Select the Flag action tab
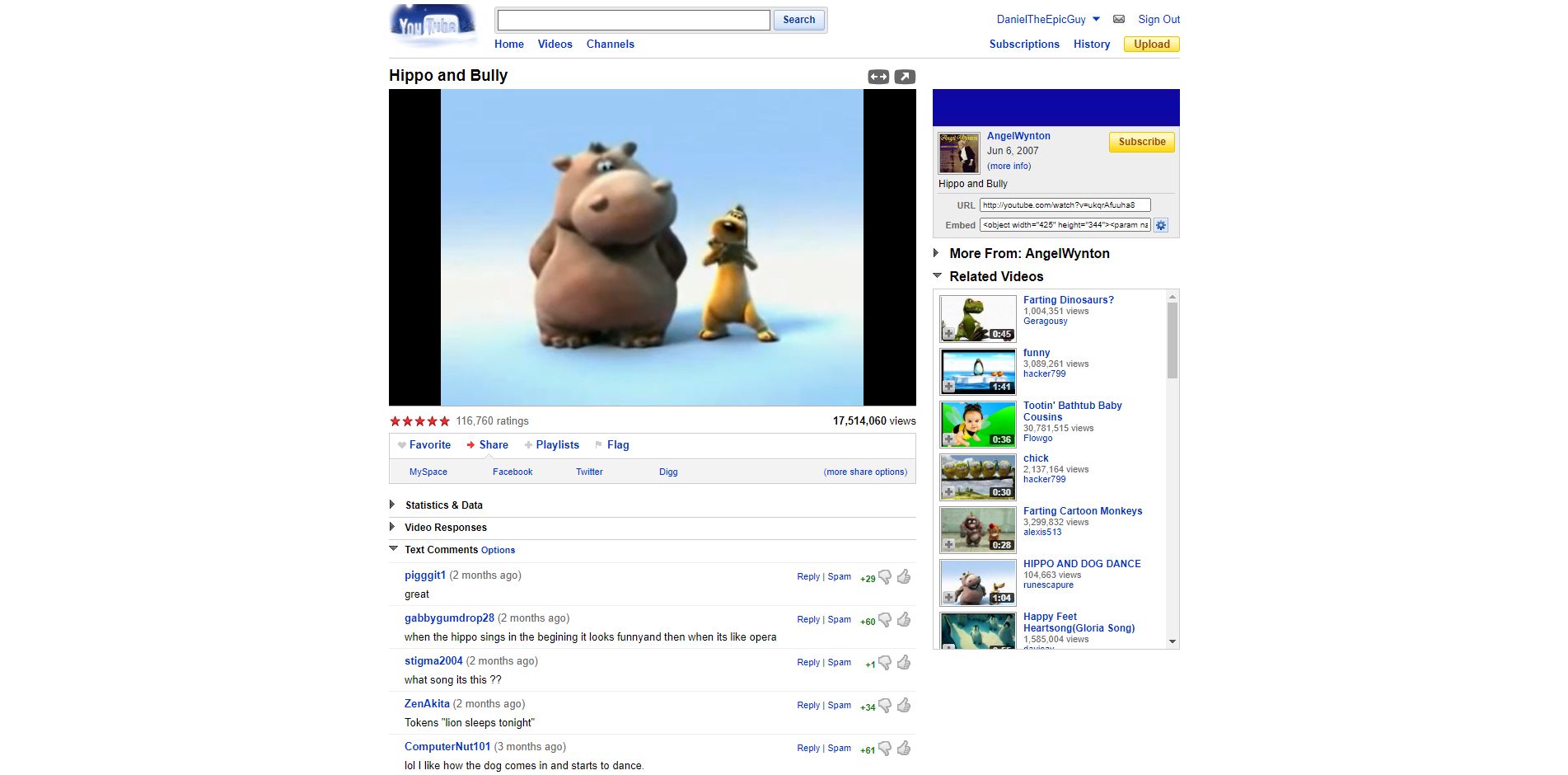Image resolution: width=1568 pixels, height=775 pixels. click(x=612, y=445)
